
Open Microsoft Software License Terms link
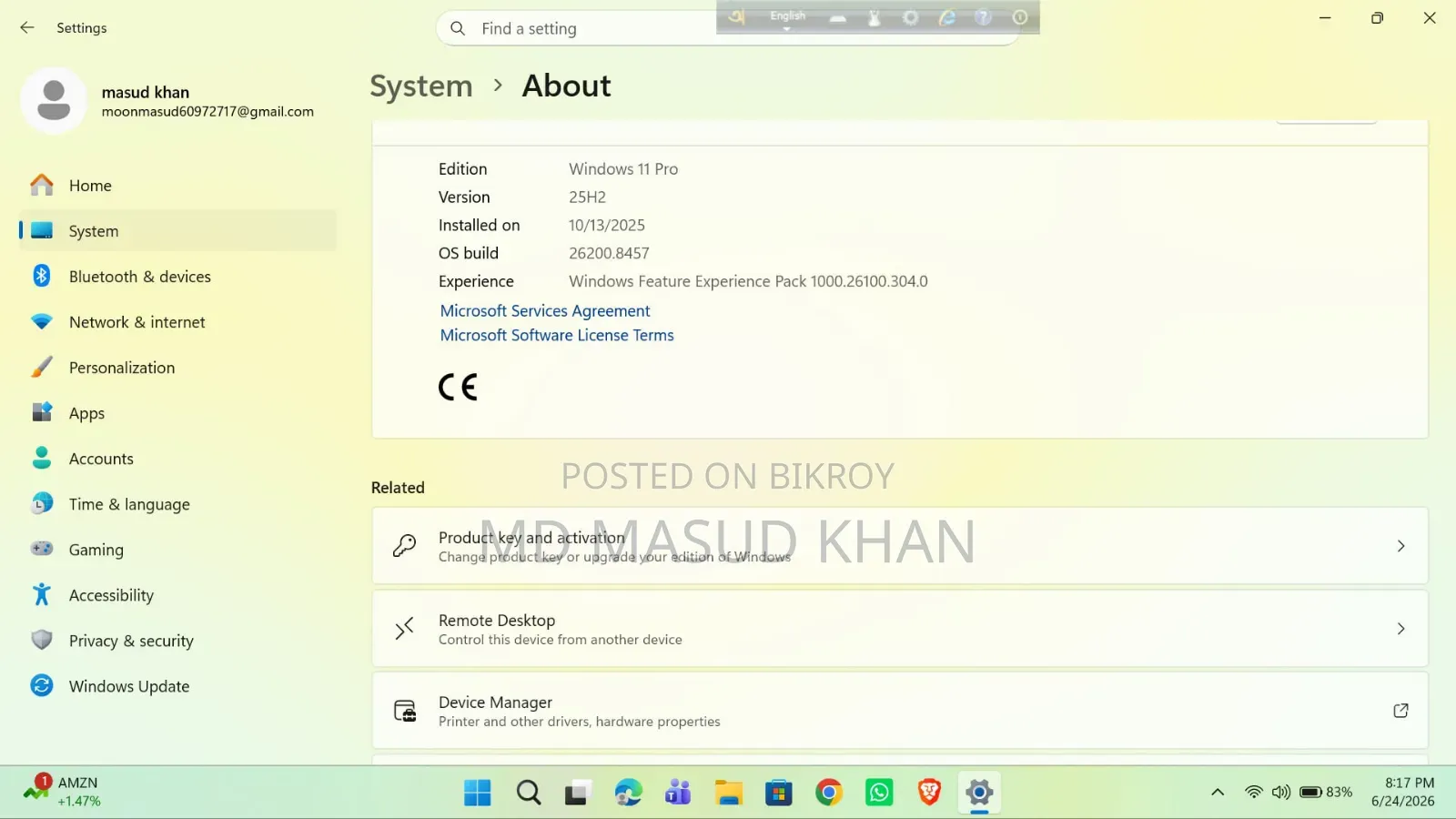[x=557, y=336]
